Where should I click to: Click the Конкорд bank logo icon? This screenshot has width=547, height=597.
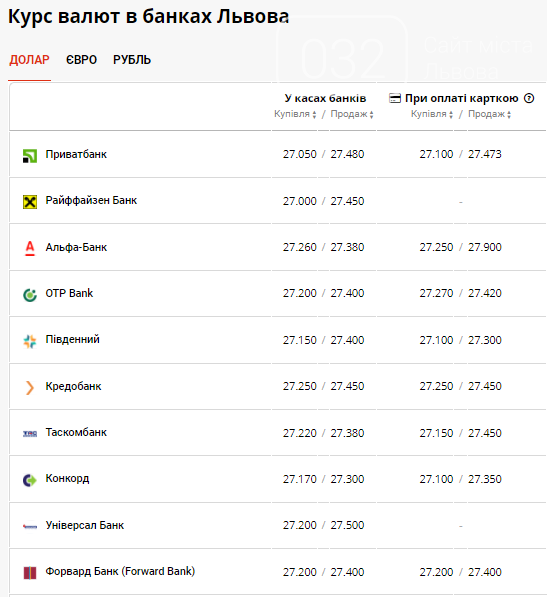[x=30, y=480]
